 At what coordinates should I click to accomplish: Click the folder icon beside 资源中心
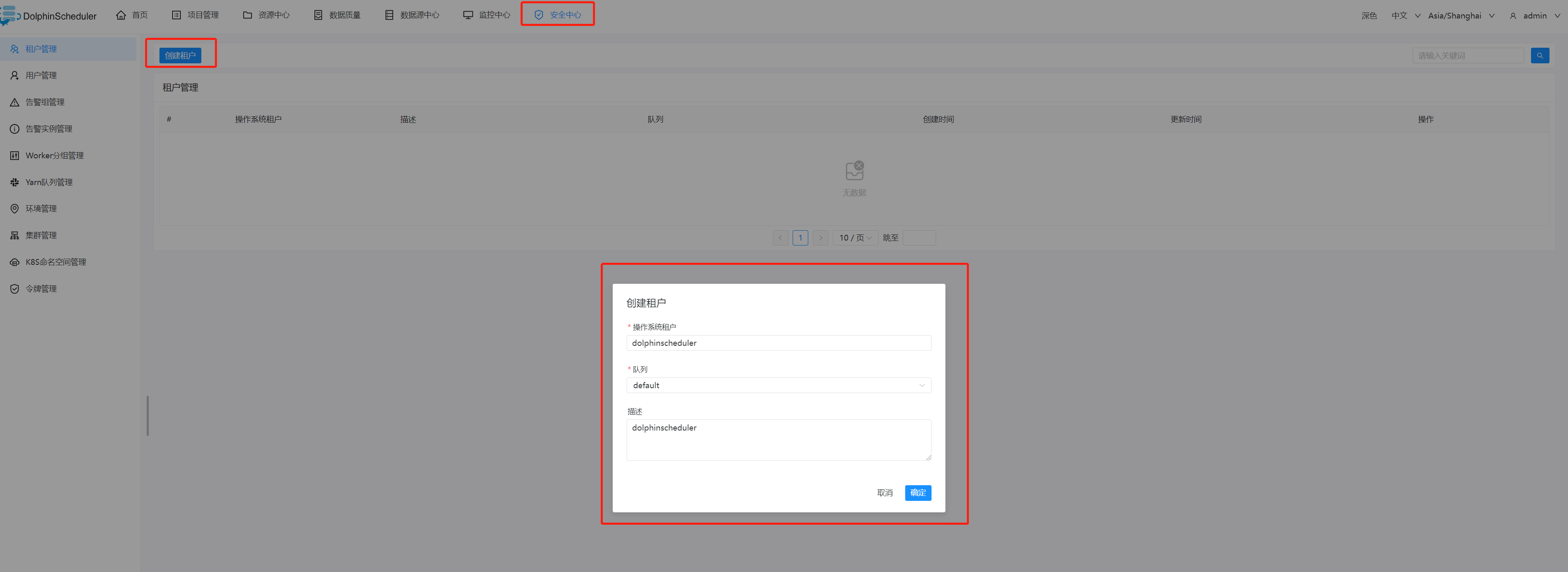click(x=248, y=15)
